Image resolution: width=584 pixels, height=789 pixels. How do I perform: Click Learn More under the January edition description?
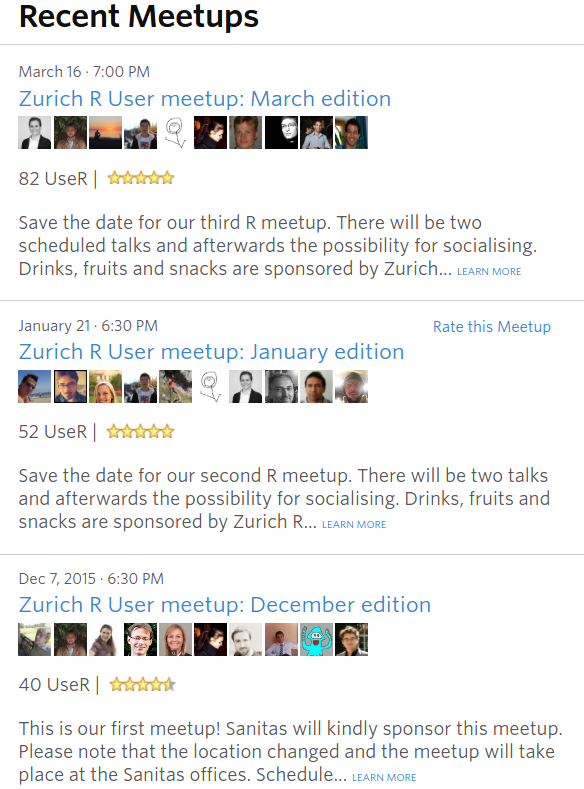354,524
